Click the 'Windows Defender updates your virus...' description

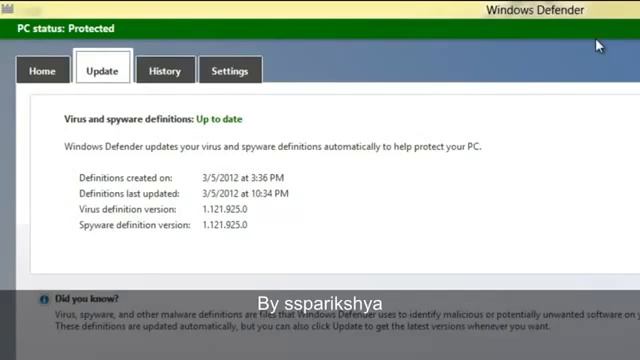[x=273, y=147]
